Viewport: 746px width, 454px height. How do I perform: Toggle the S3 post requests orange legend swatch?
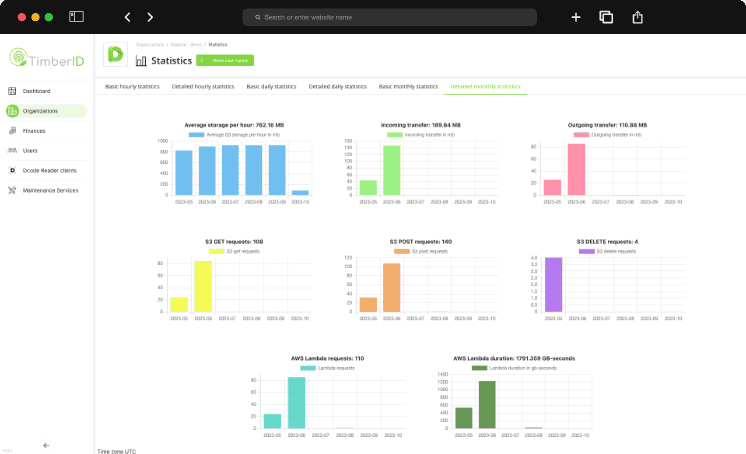402,251
